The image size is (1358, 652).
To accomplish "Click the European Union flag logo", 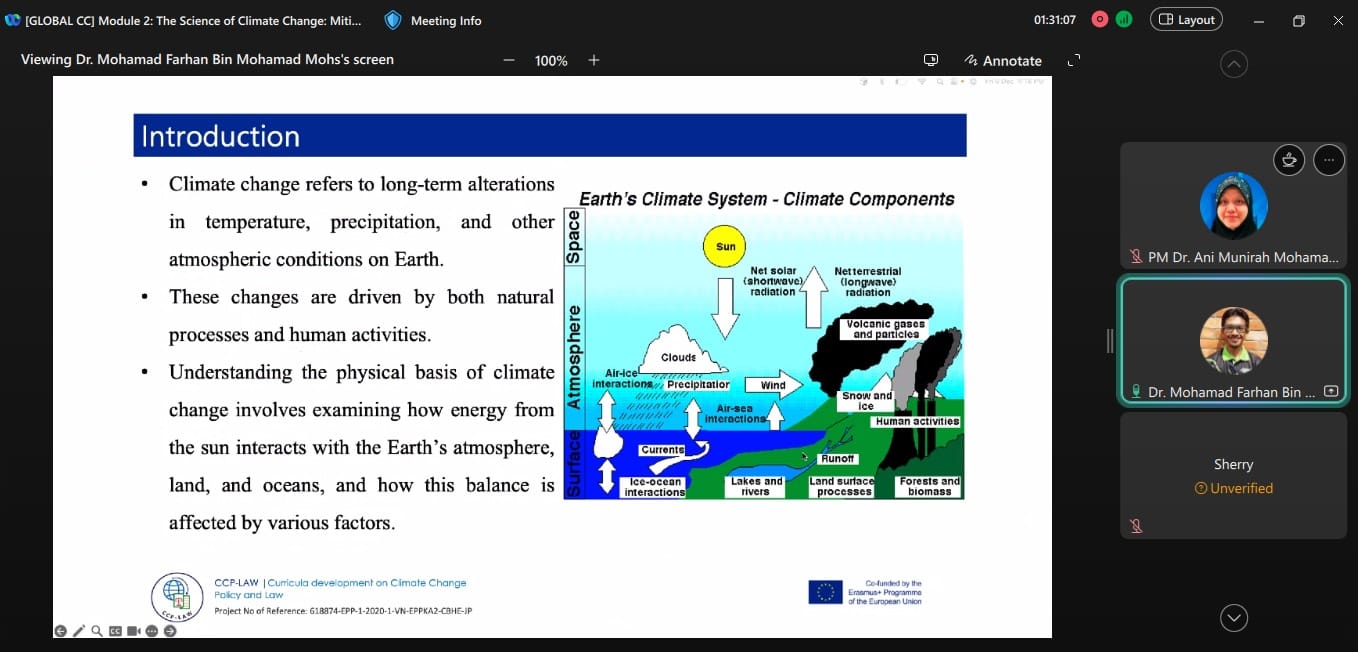I will 825,592.
